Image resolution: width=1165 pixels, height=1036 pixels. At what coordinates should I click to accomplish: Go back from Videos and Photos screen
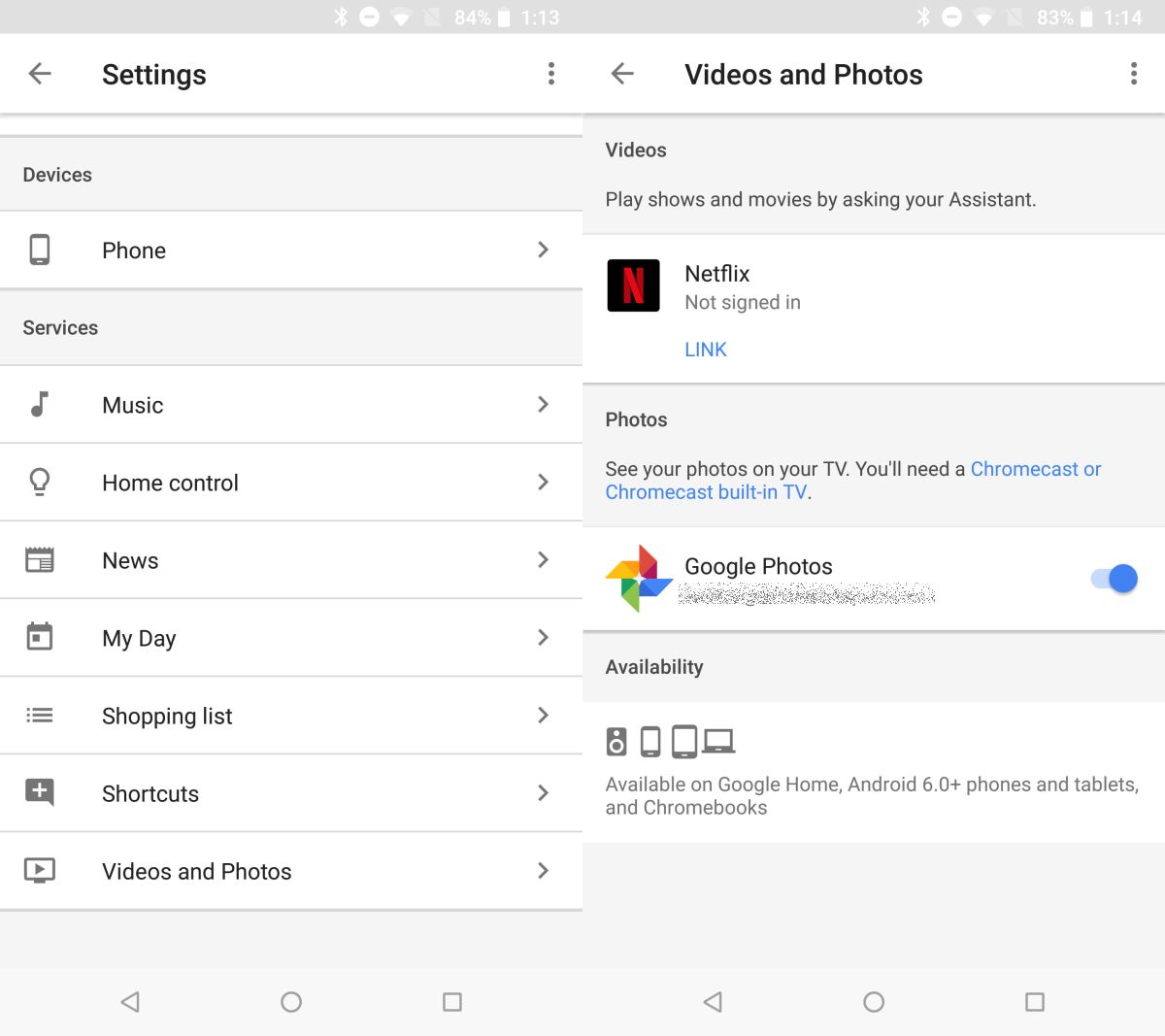(622, 74)
